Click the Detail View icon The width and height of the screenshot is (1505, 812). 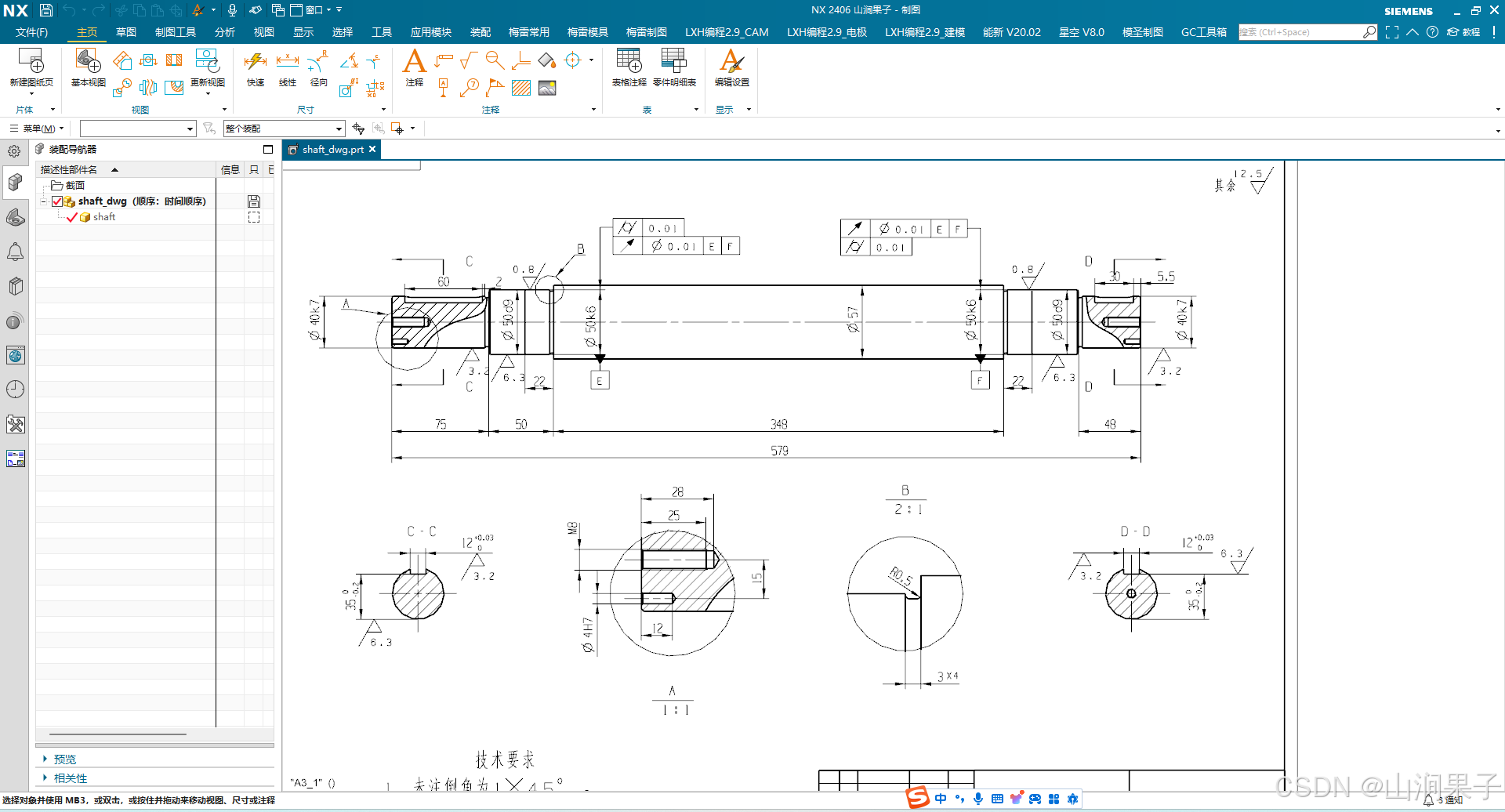click(x=121, y=87)
